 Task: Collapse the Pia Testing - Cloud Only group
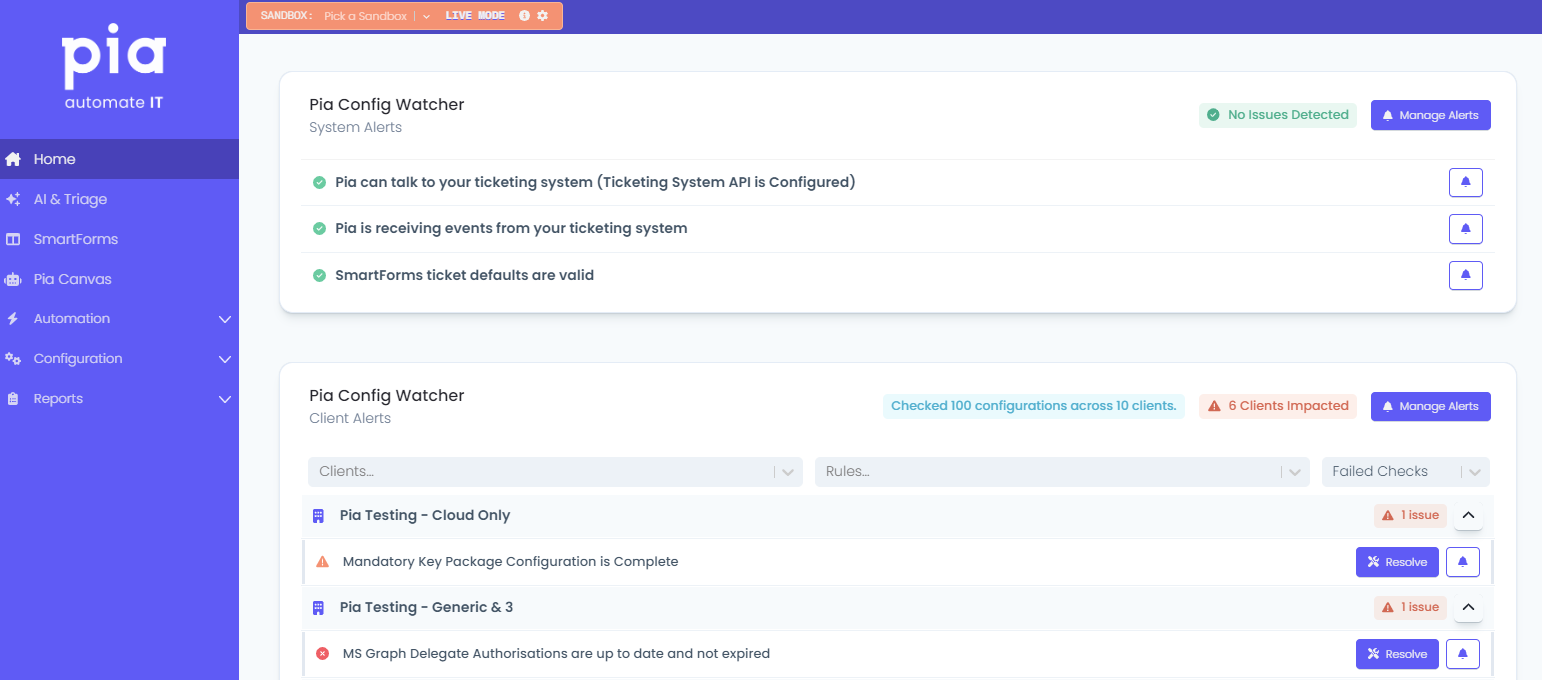pos(1468,516)
